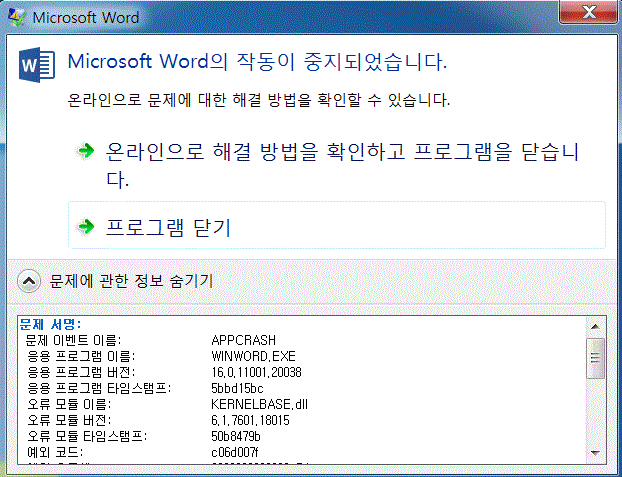Viewport: 622px width, 477px height.
Task: Click the 응용 프로그램 이름: label
Action: 81,356
